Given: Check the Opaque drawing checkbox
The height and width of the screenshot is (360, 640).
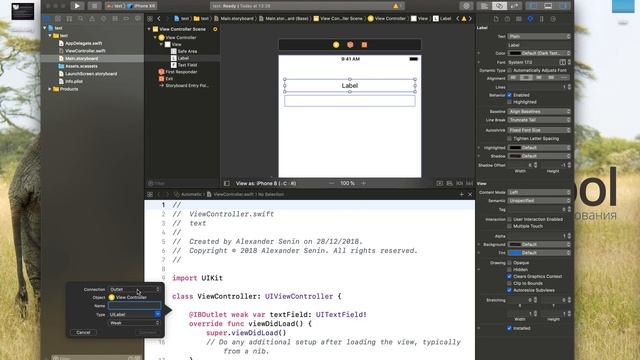Looking at the screenshot, I should (509, 263).
